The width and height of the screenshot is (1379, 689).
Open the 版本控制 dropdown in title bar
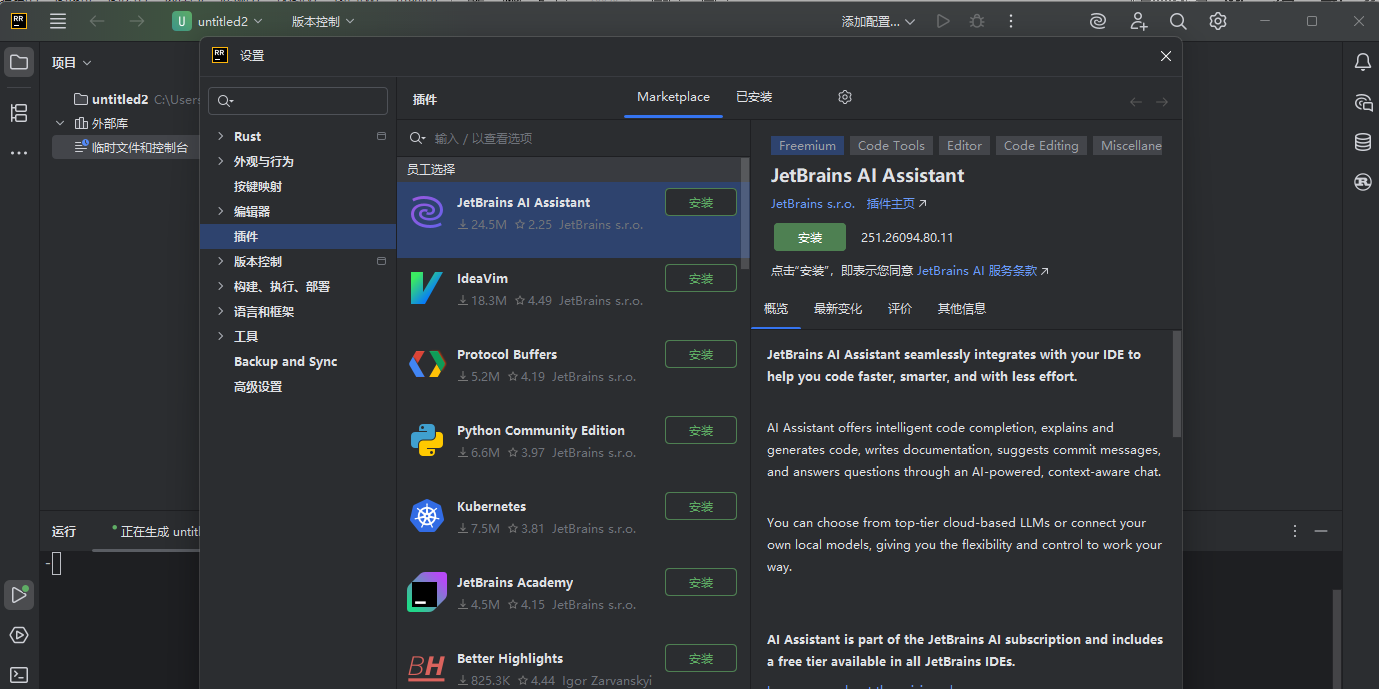coord(322,21)
